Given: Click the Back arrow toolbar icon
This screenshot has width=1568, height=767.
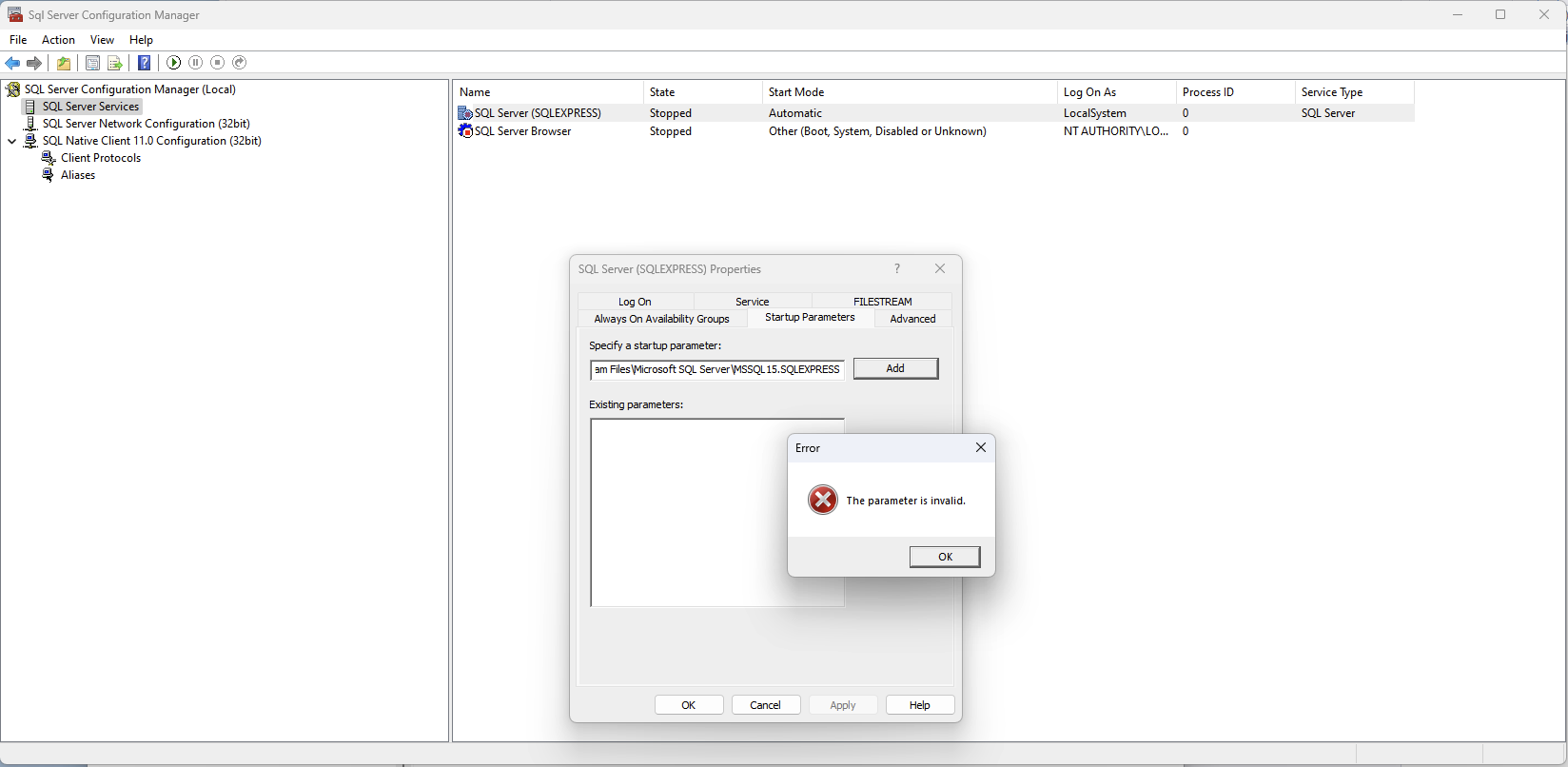Looking at the screenshot, I should click(x=12, y=63).
